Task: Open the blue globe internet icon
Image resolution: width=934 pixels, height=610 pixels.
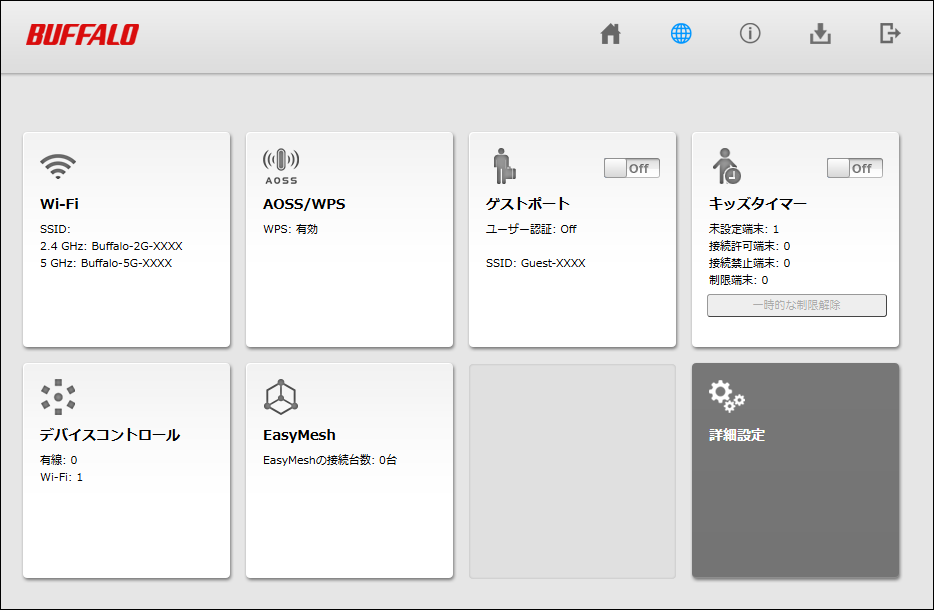Action: [x=681, y=33]
